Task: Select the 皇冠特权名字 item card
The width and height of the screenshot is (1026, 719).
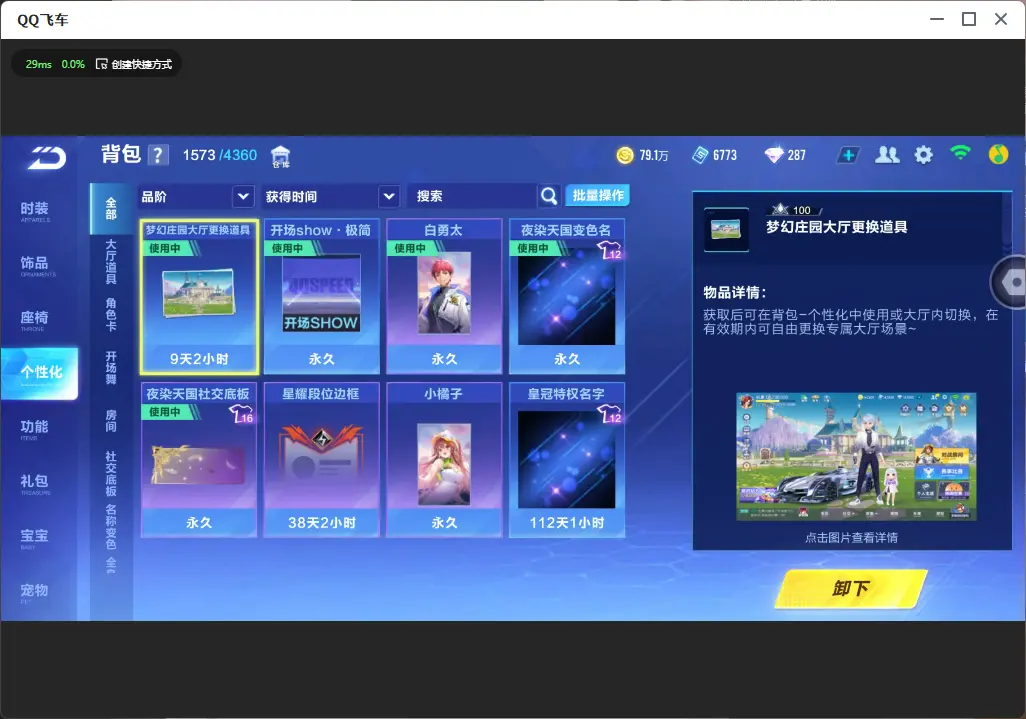Action: [x=567, y=460]
